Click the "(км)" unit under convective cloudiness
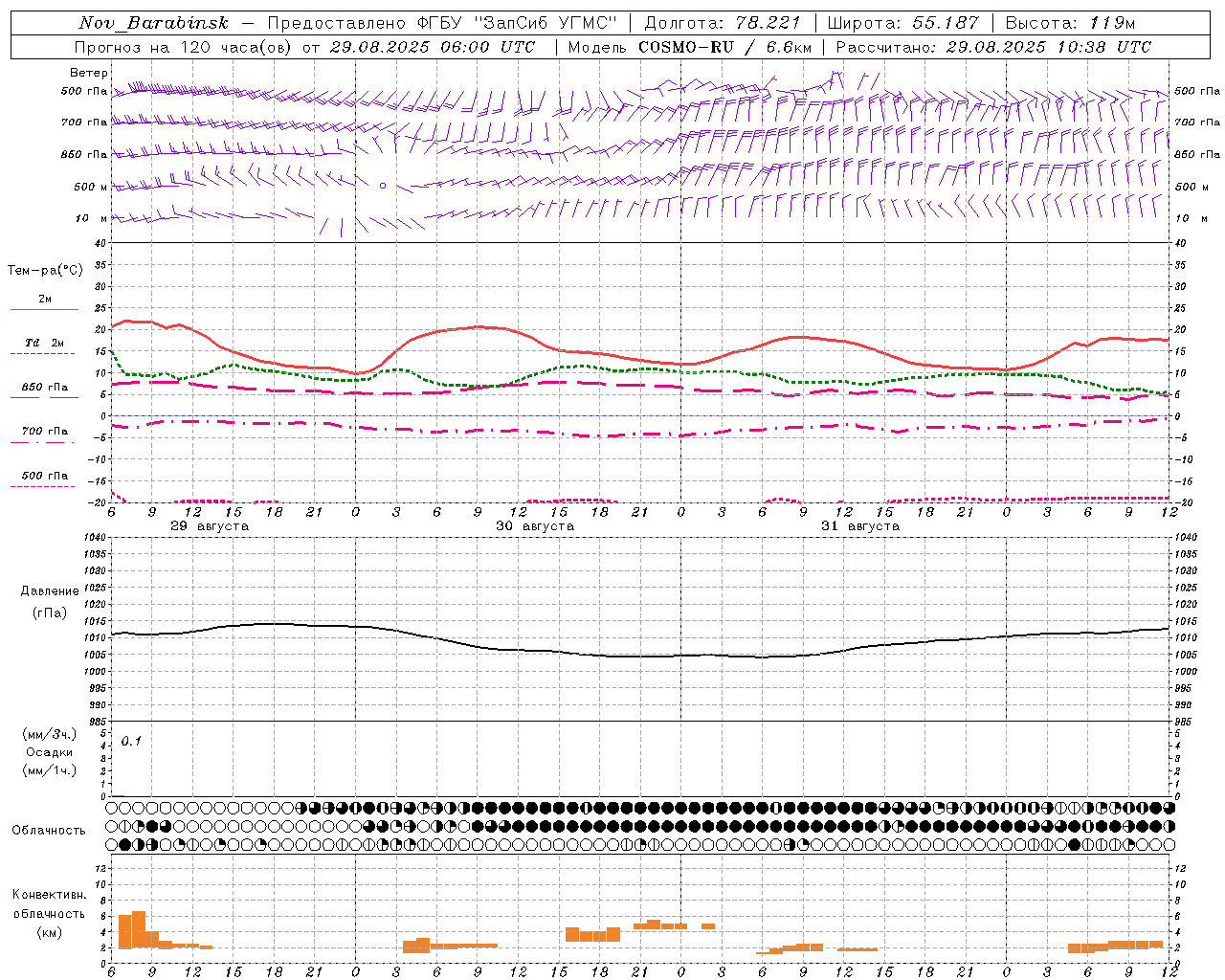The image size is (1225, 980). tap(49, 932)
